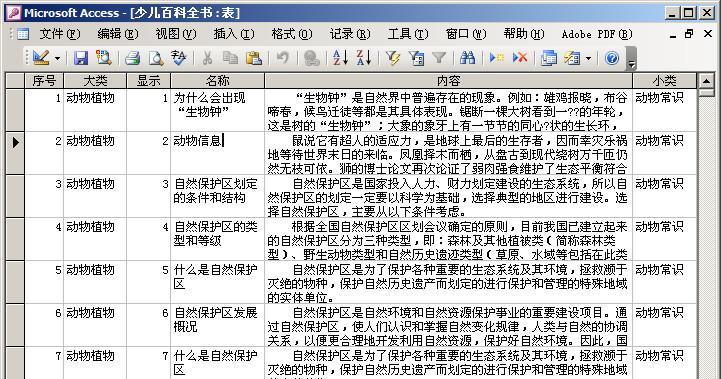This screenshot has height=379, width=721.
Task: Sort ascending A to Z
Action: [x=340, y=58]
